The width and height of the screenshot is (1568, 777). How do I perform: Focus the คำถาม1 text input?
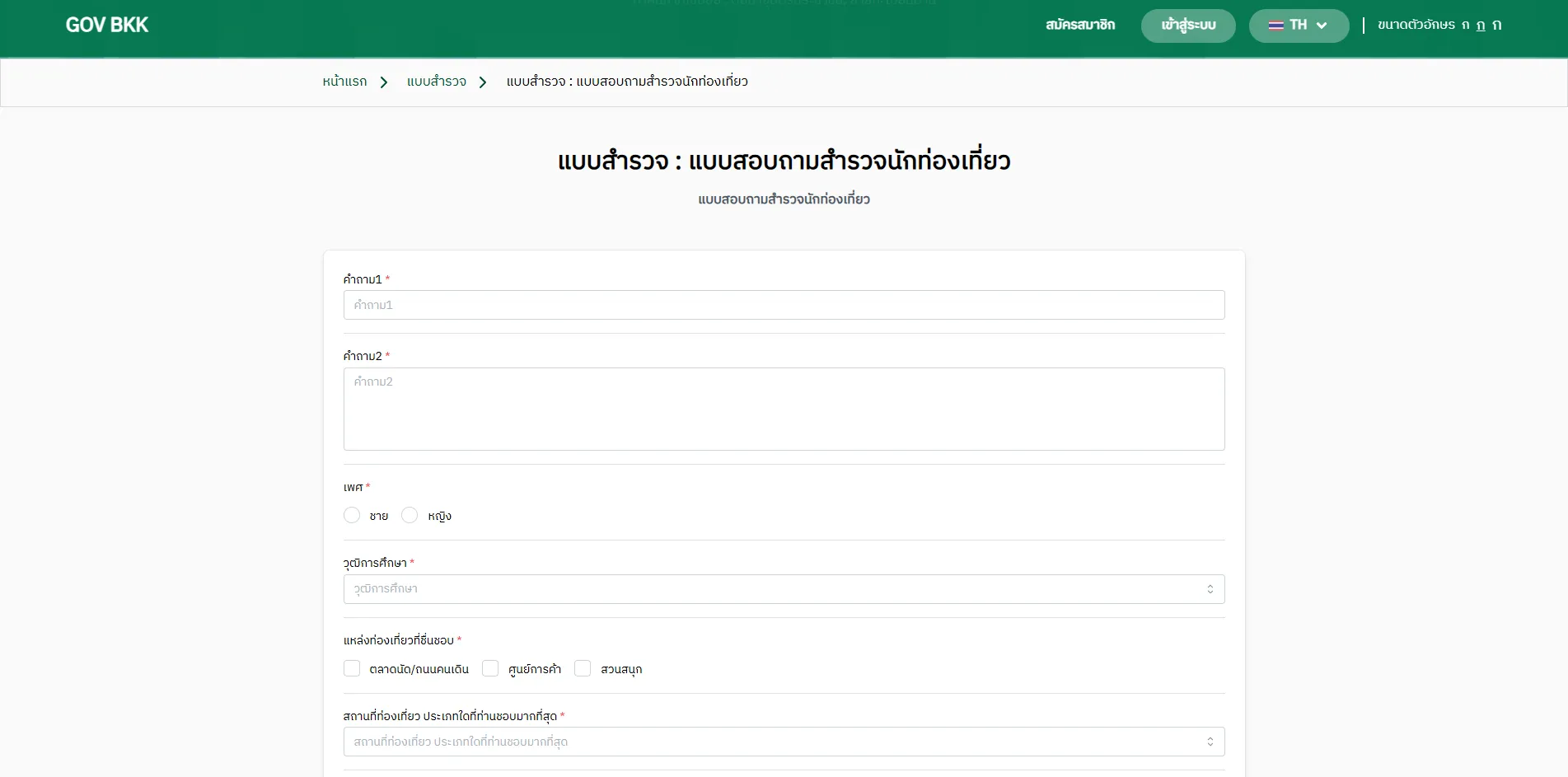pyautogui.click(x=784, y=305)
